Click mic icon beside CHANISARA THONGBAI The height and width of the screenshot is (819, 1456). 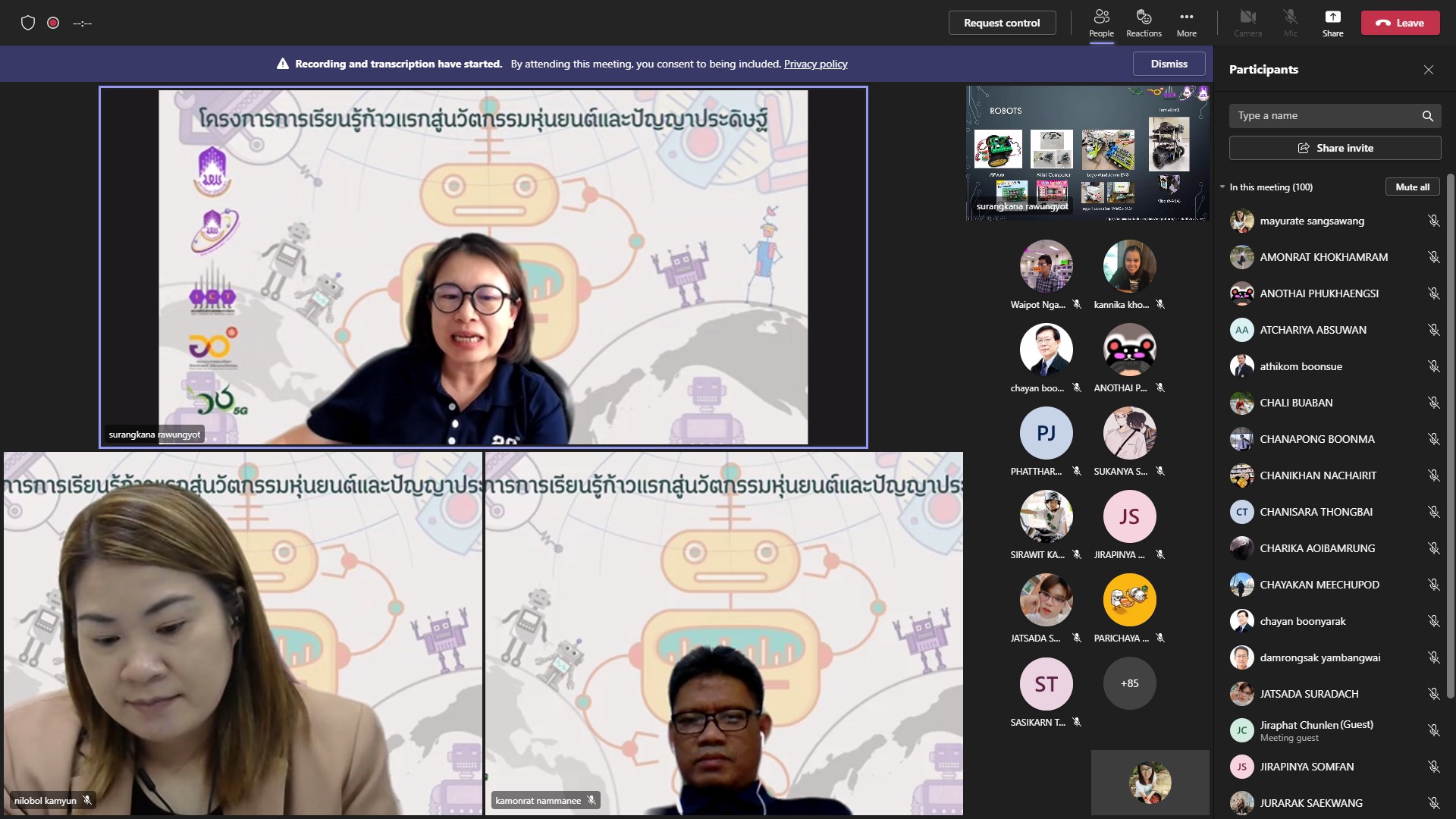pyautogui.click(x=1433, y=512)
